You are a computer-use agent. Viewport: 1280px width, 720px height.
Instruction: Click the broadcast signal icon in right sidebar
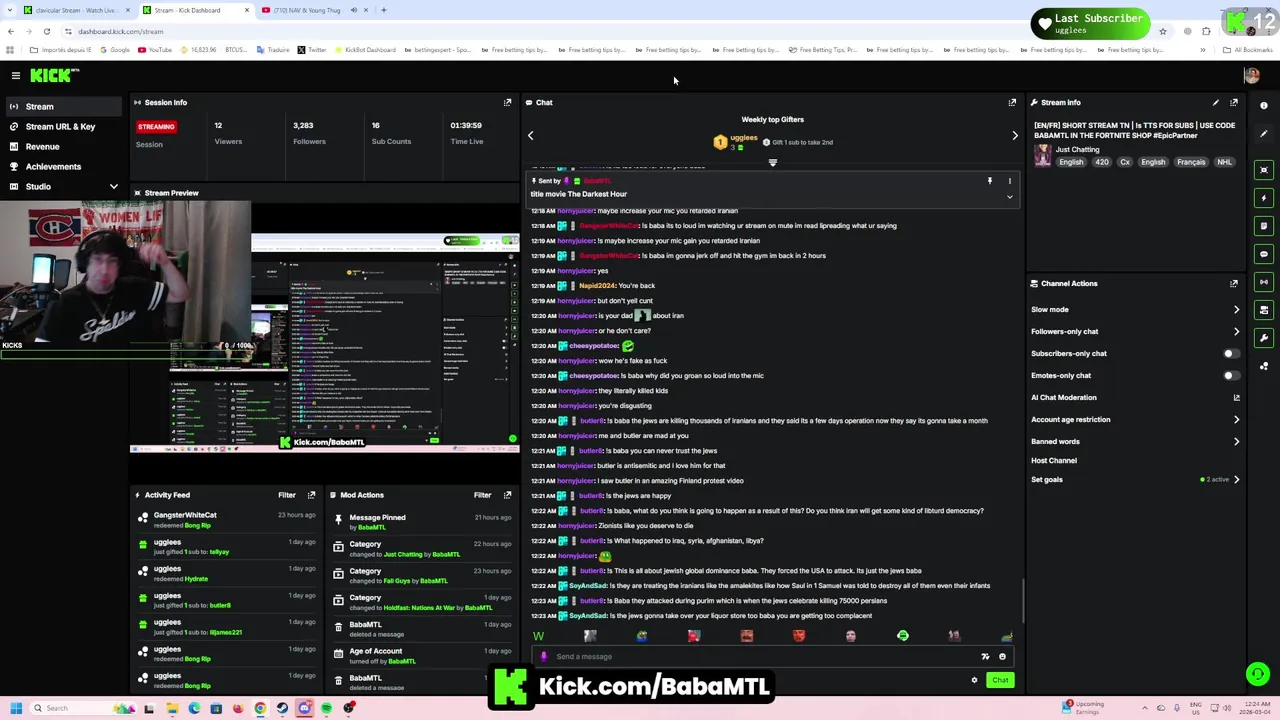pos(1264,282)
